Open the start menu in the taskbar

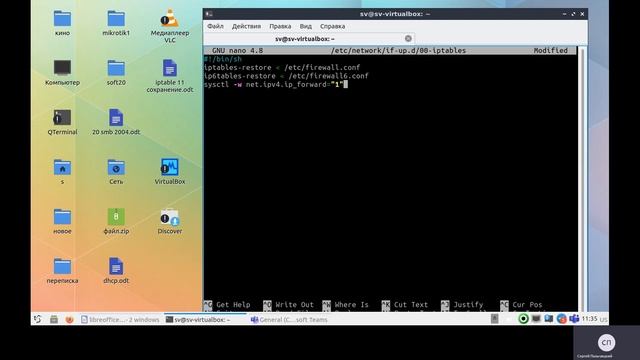coord(38,319)
